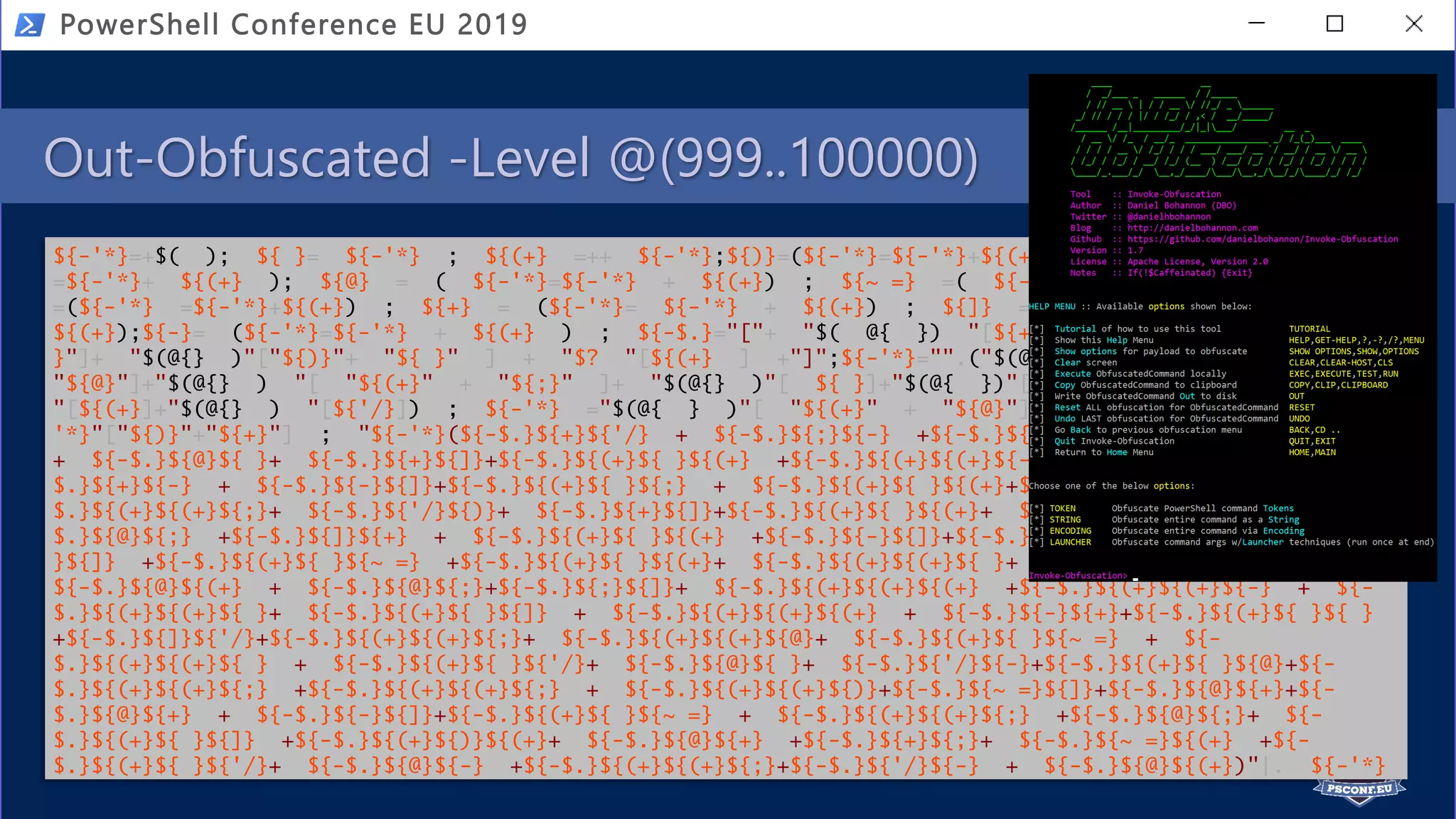
Task: Click the Invoke-Obfuscation> prompt input
Action: (x=1083, y=576)
